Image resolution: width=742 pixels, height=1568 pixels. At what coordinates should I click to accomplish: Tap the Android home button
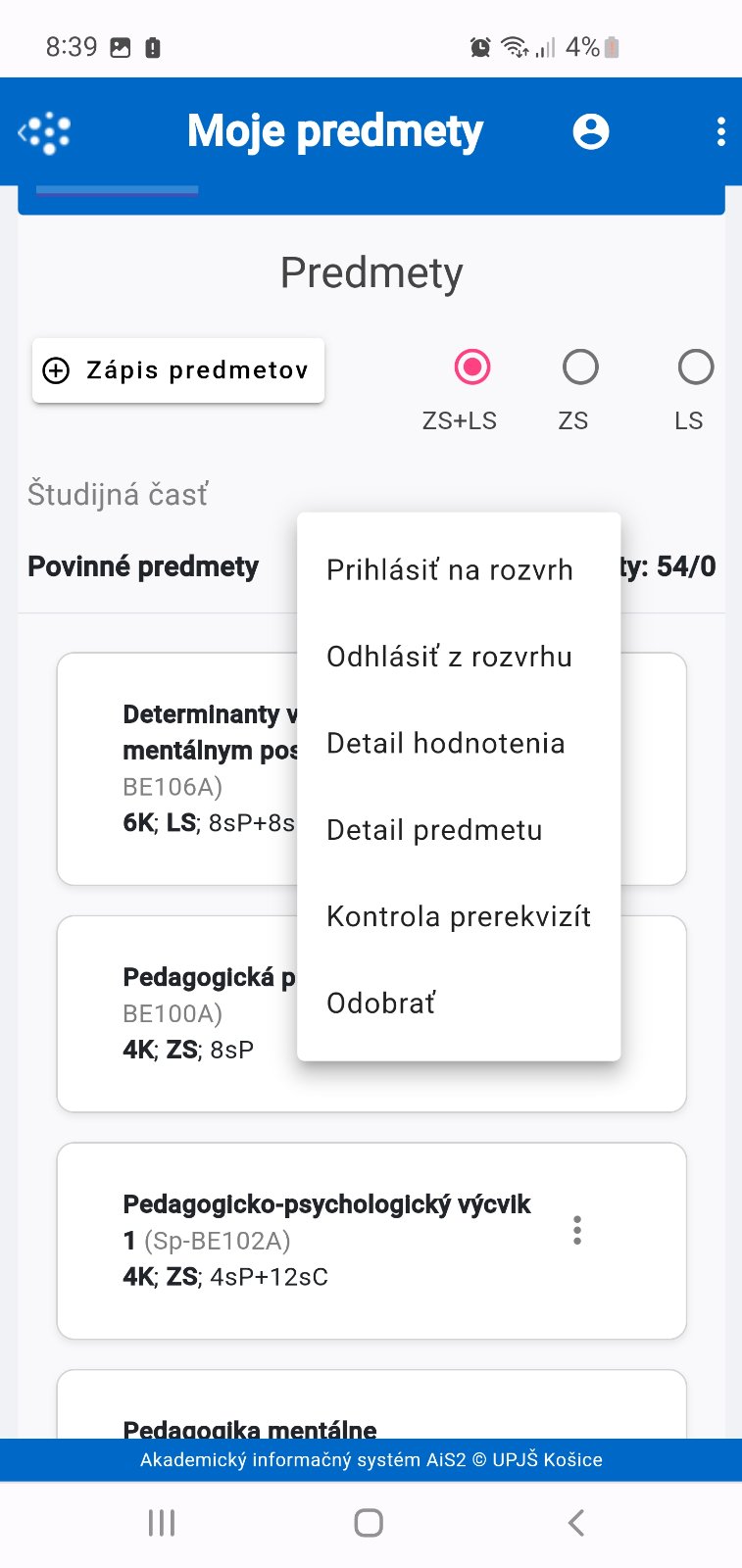369,1522
